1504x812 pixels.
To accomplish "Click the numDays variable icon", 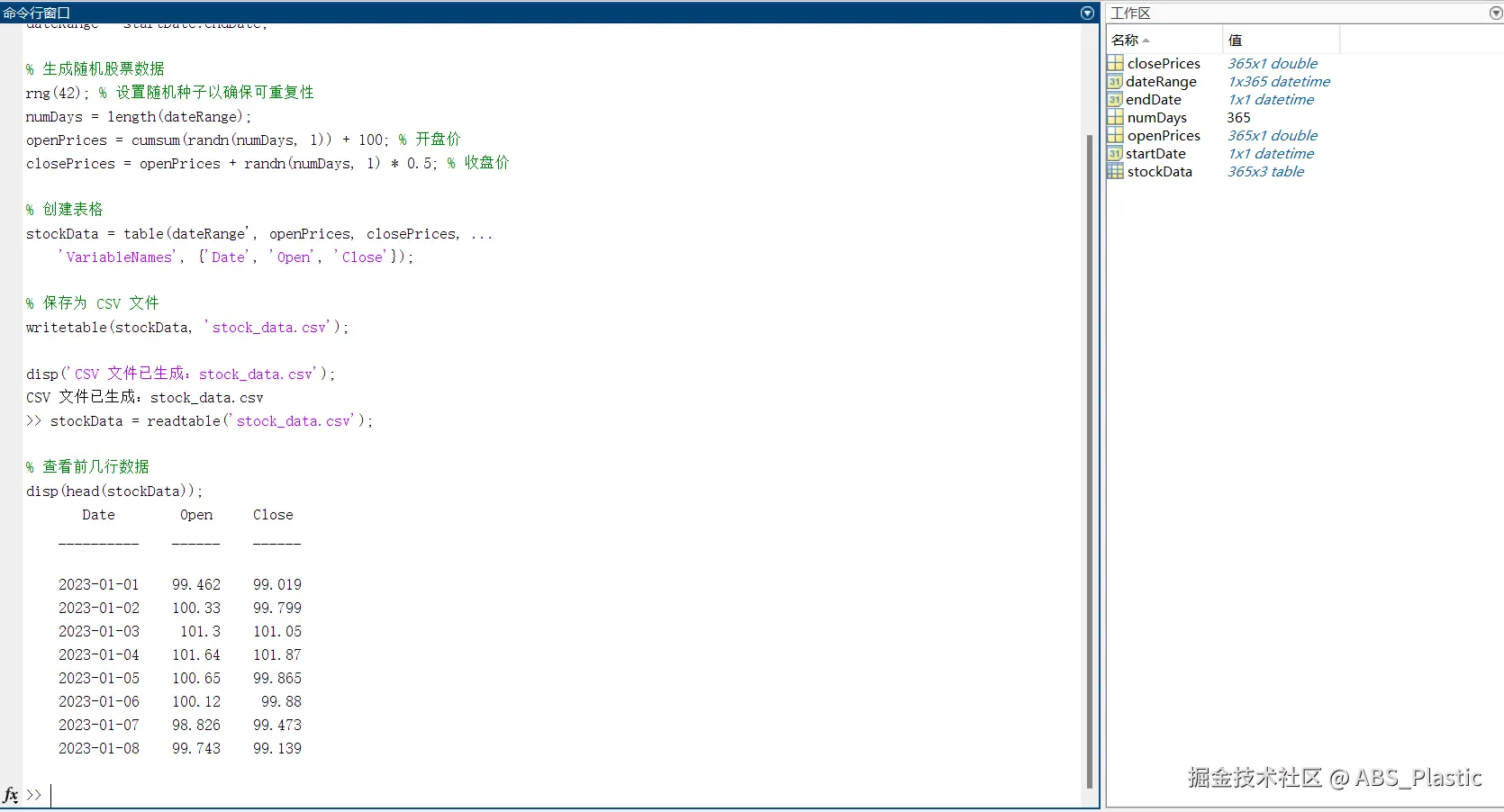I will pos(1115,117).
